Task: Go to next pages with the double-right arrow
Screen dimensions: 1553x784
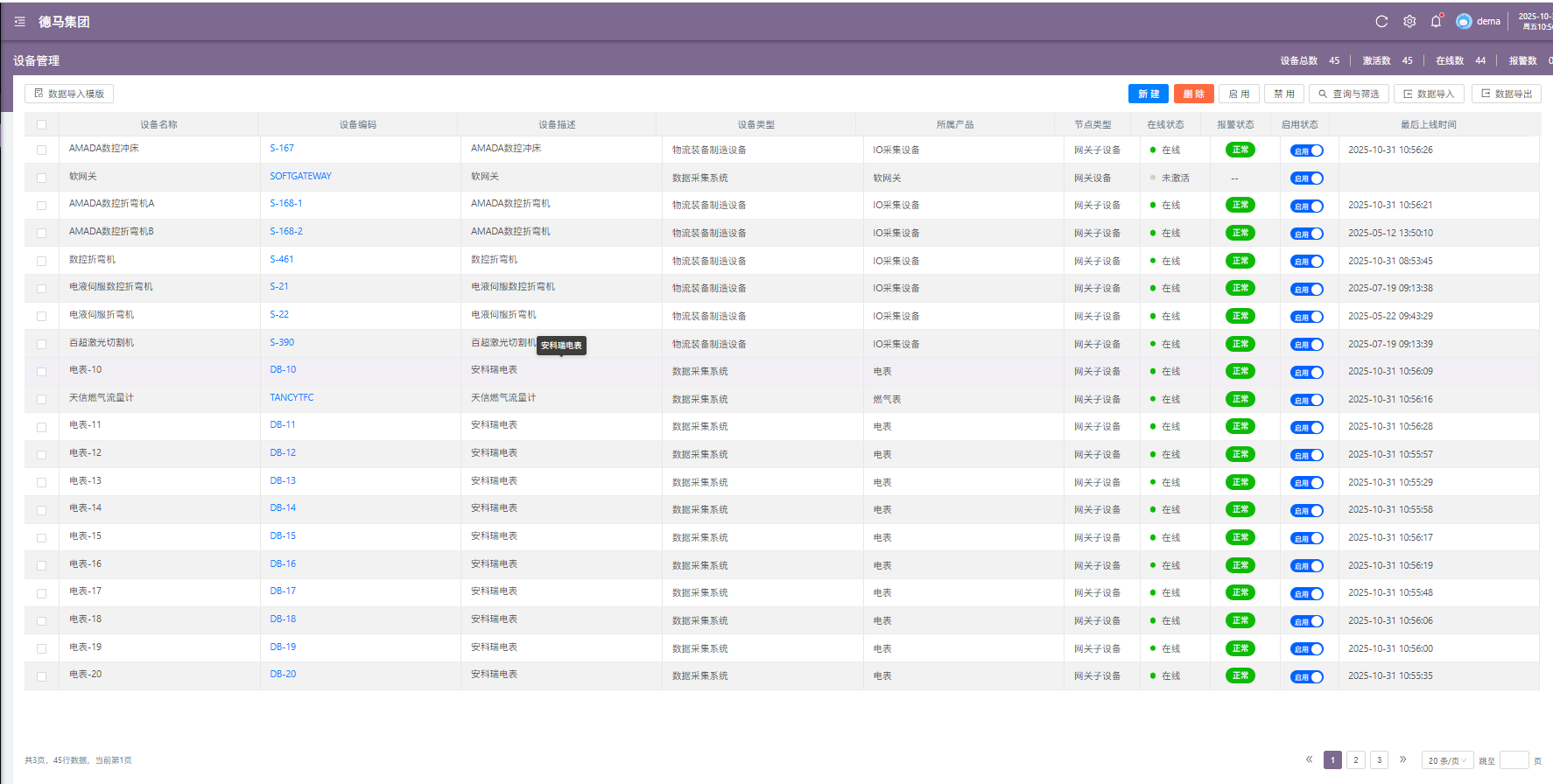Action: tap(1402, 759)
